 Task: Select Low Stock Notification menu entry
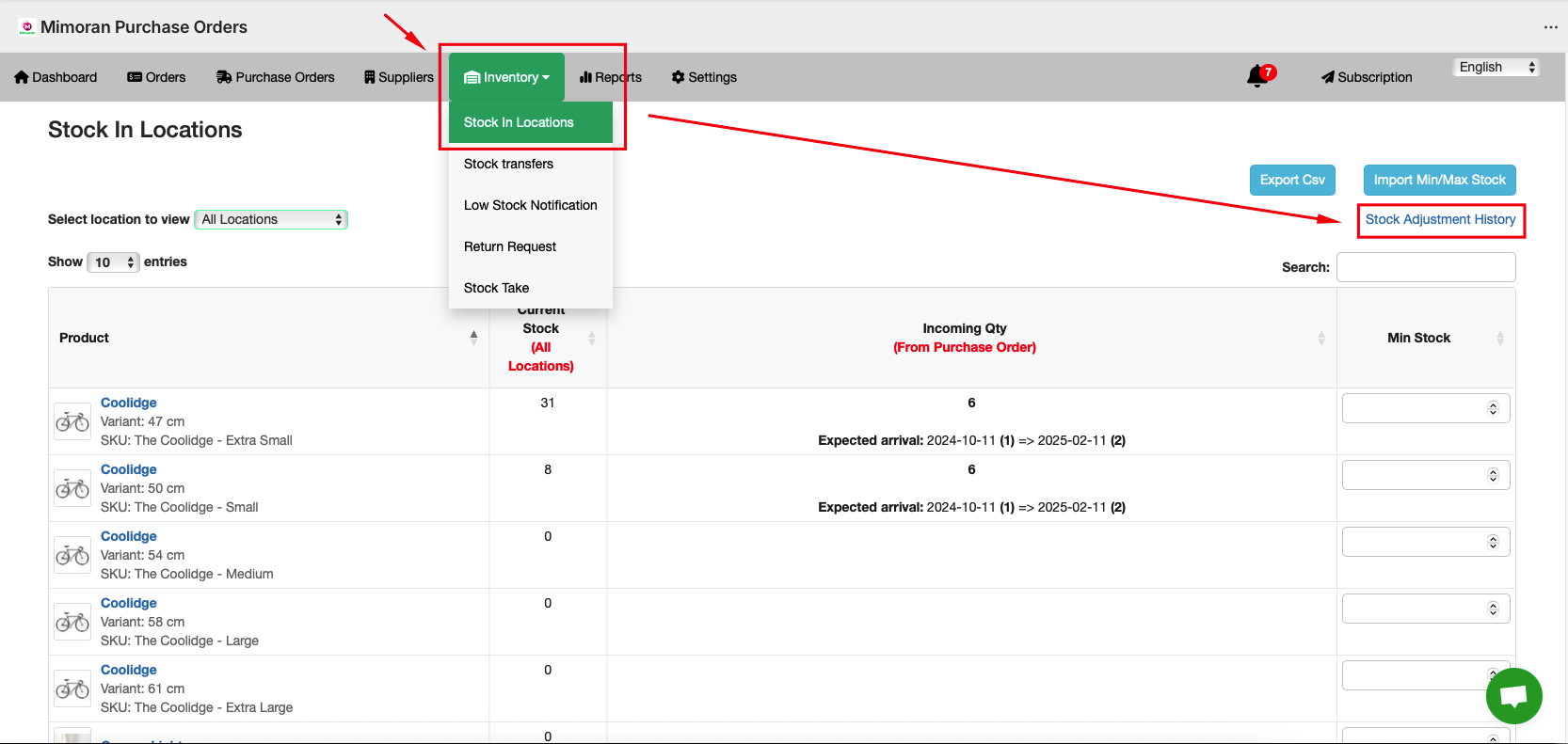point(531,205)
